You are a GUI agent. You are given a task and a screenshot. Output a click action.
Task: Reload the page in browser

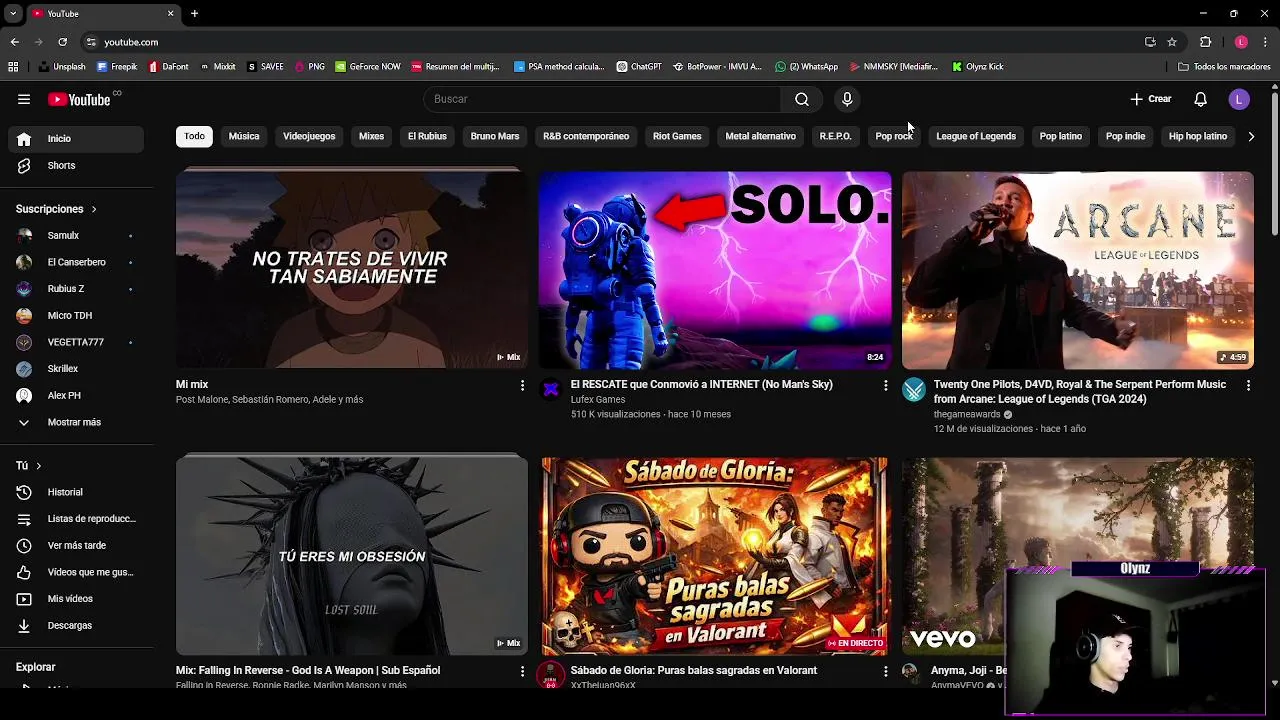62,42
